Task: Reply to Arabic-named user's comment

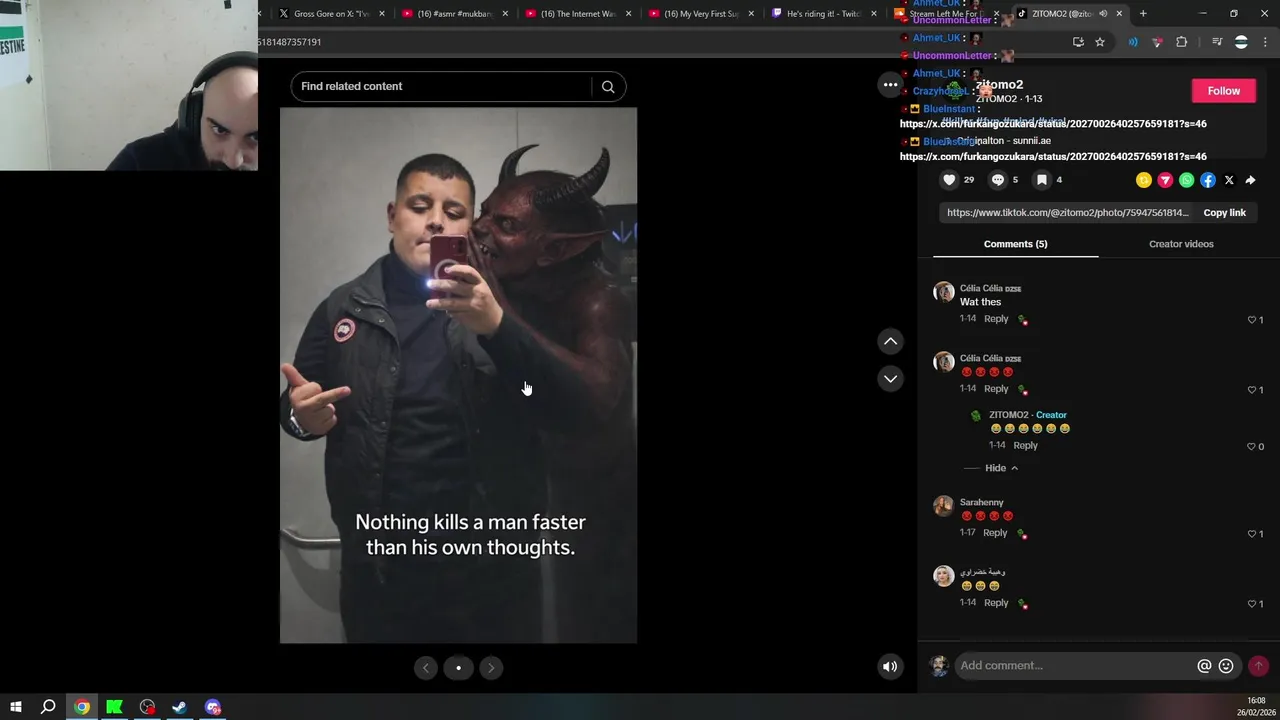Action: pos(996,603)
